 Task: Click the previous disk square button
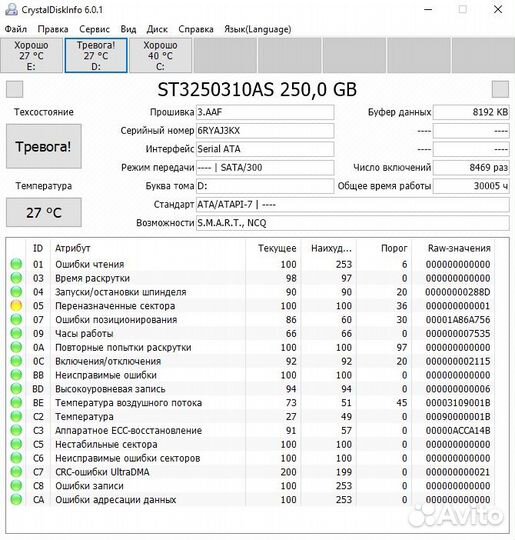click(14, 90)
